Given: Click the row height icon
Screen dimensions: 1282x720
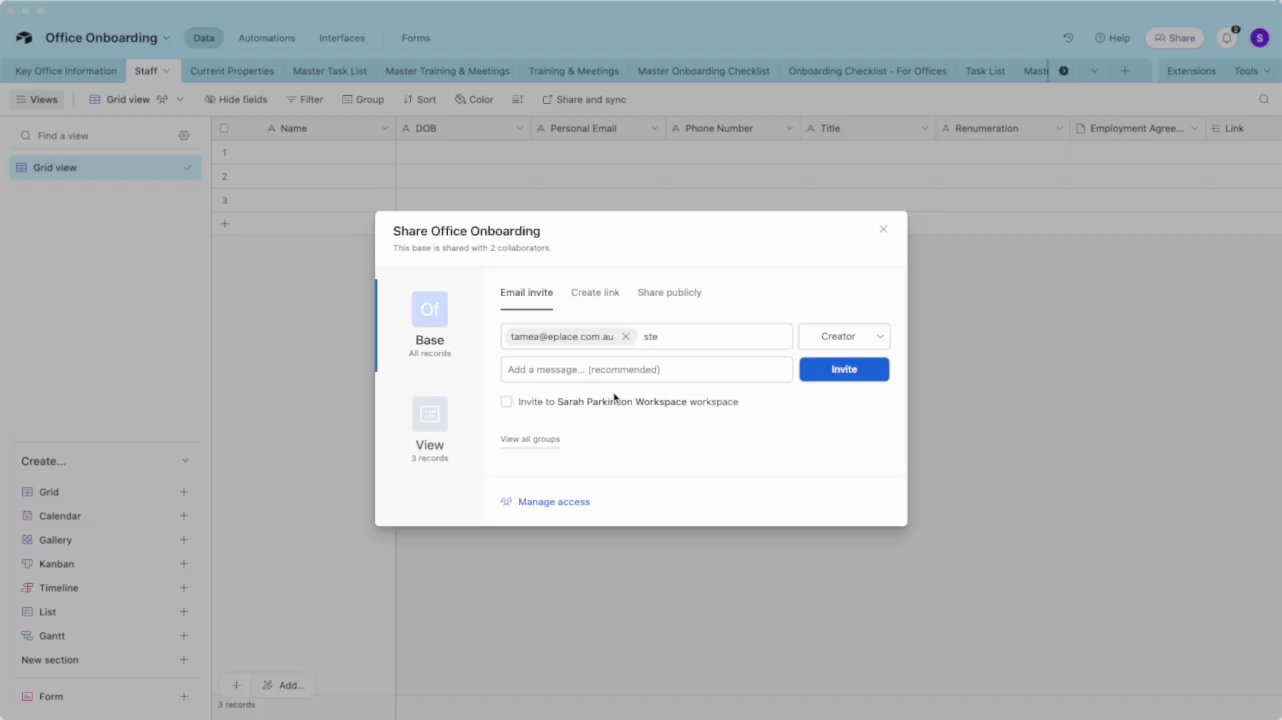Looking at the screenshot, I should pos(518,100).
